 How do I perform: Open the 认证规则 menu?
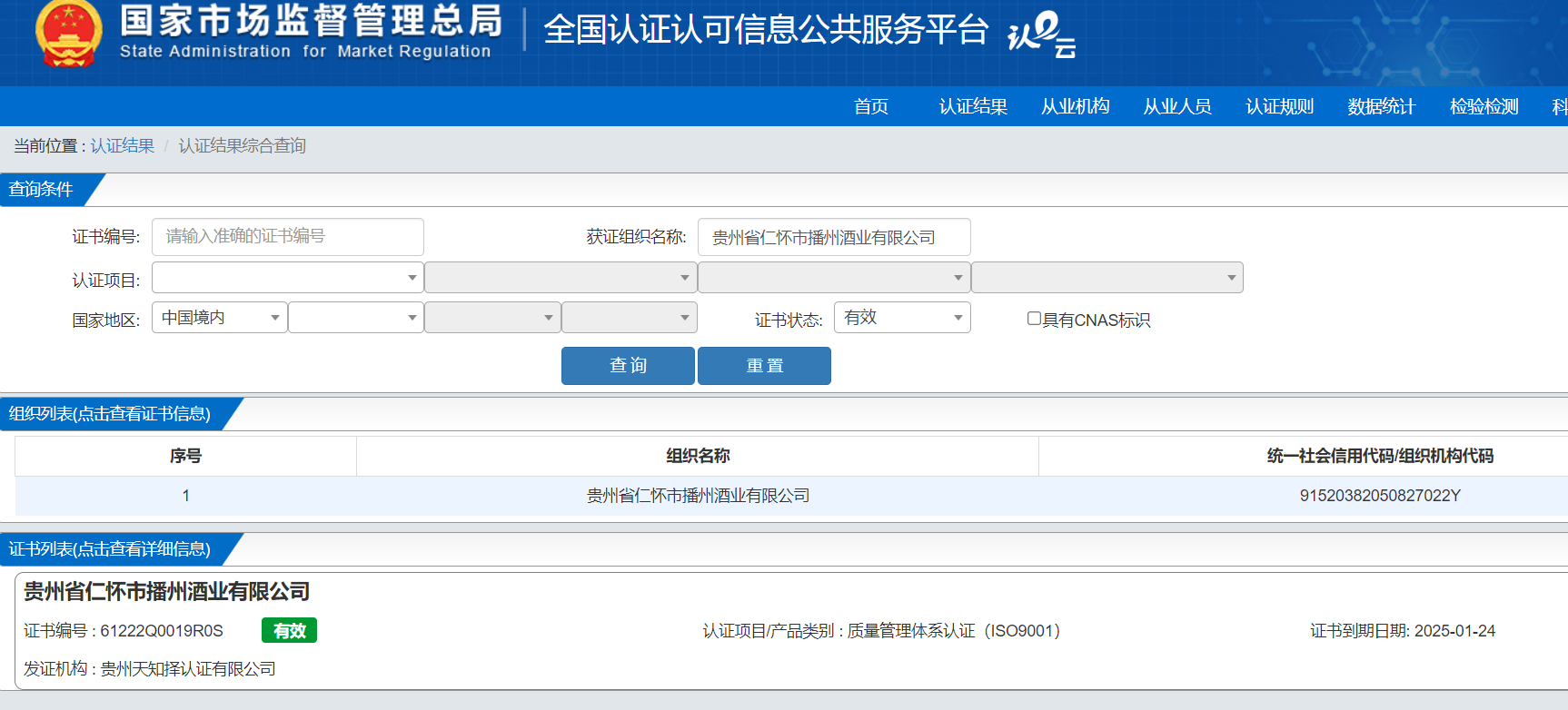coord(1279,106)
